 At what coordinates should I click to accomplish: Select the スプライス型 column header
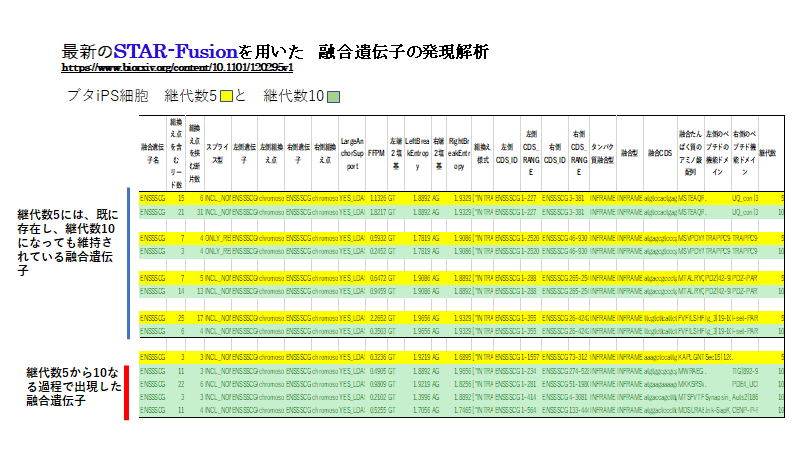click(217, 153)
